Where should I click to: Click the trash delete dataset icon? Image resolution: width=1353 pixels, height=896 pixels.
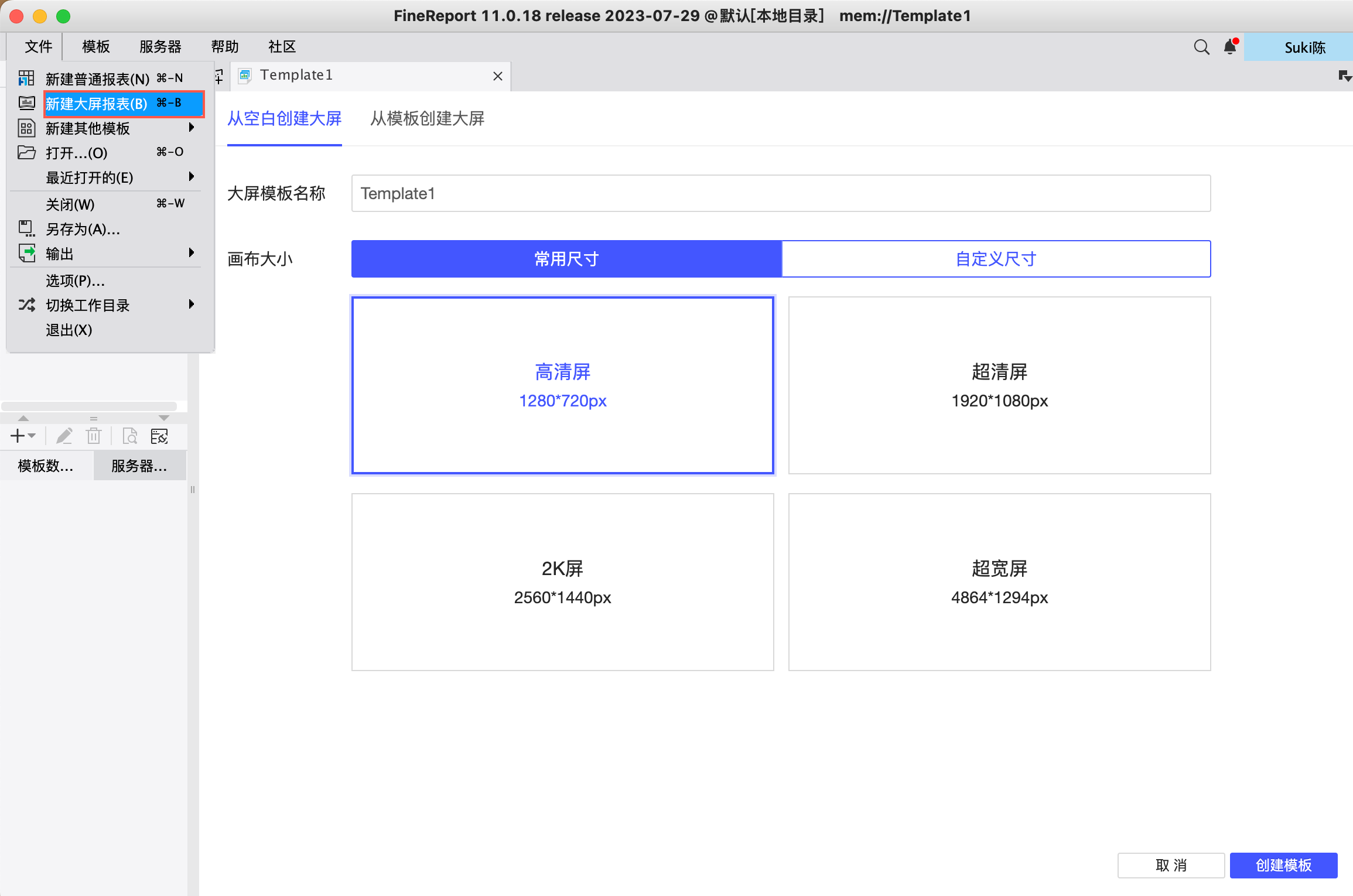coord(94,436)
